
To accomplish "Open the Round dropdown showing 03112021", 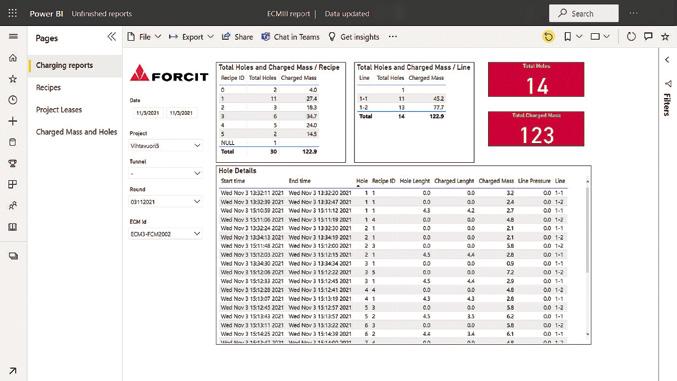I will click(165, 202).
